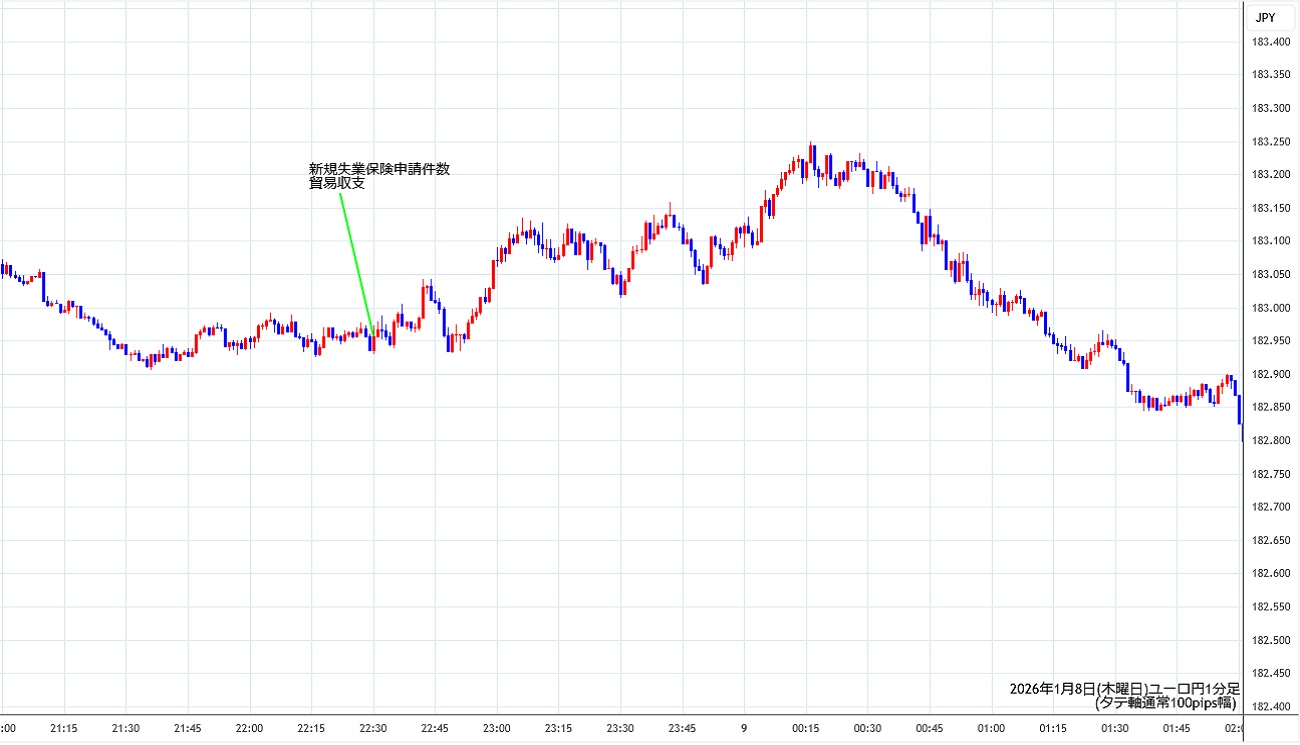Image resolution: width=1300 pixels, height=745 pixels.
Task: Click the 182.800 price axis label
Action: 1269,440
